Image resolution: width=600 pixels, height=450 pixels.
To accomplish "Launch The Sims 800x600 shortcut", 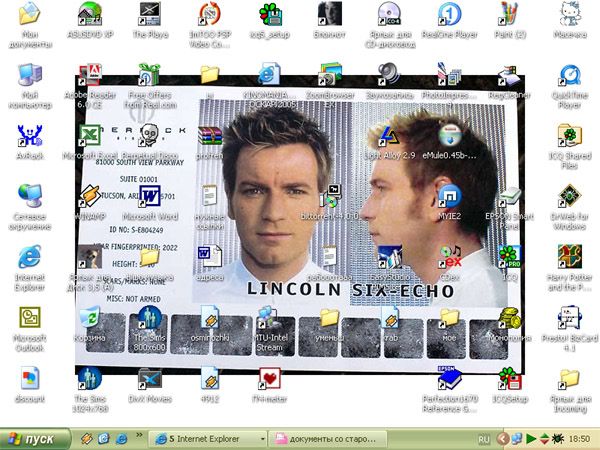I will (x=150, y=317).
